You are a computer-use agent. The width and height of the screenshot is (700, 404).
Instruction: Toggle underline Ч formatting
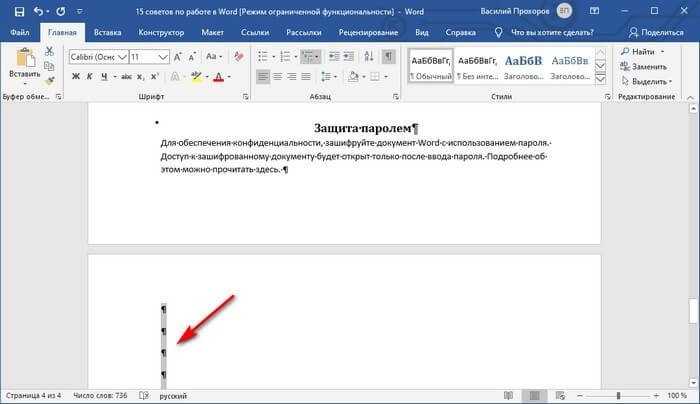(x=104, y=77)
